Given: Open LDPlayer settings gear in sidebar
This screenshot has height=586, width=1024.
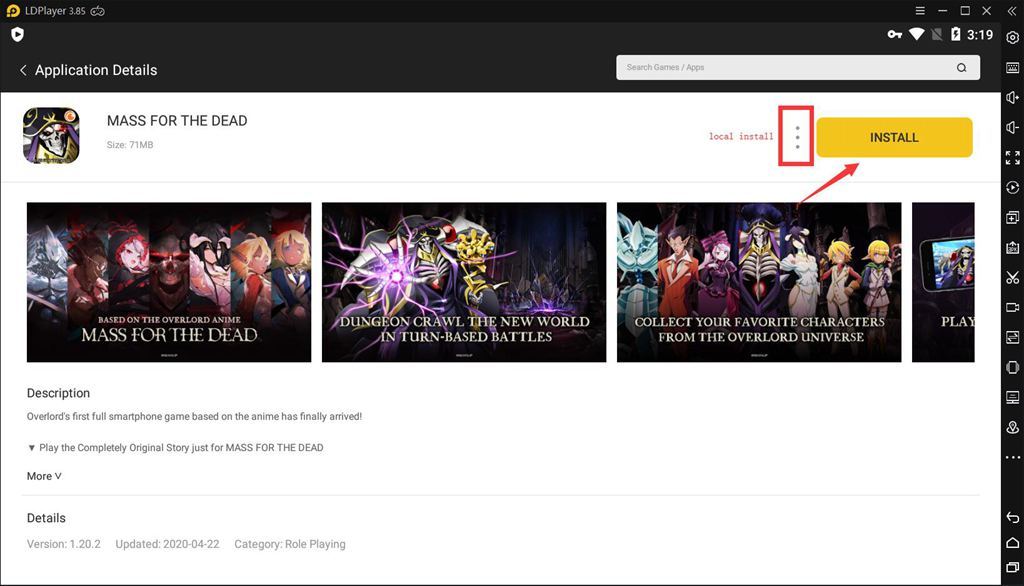Looking at the screenshot, I should (1012, 38).
